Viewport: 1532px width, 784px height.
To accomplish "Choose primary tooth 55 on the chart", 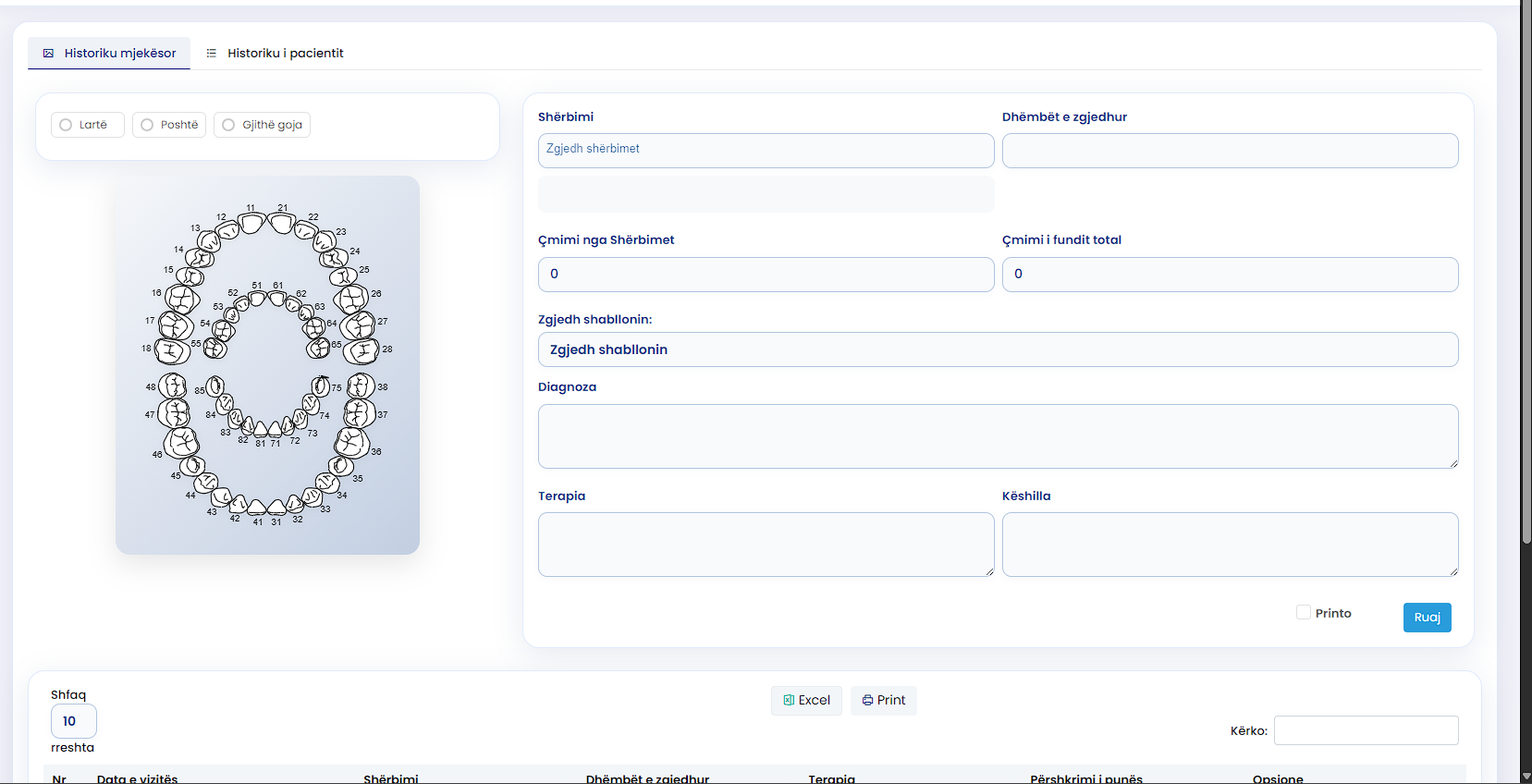I will (x=215, y=348).
